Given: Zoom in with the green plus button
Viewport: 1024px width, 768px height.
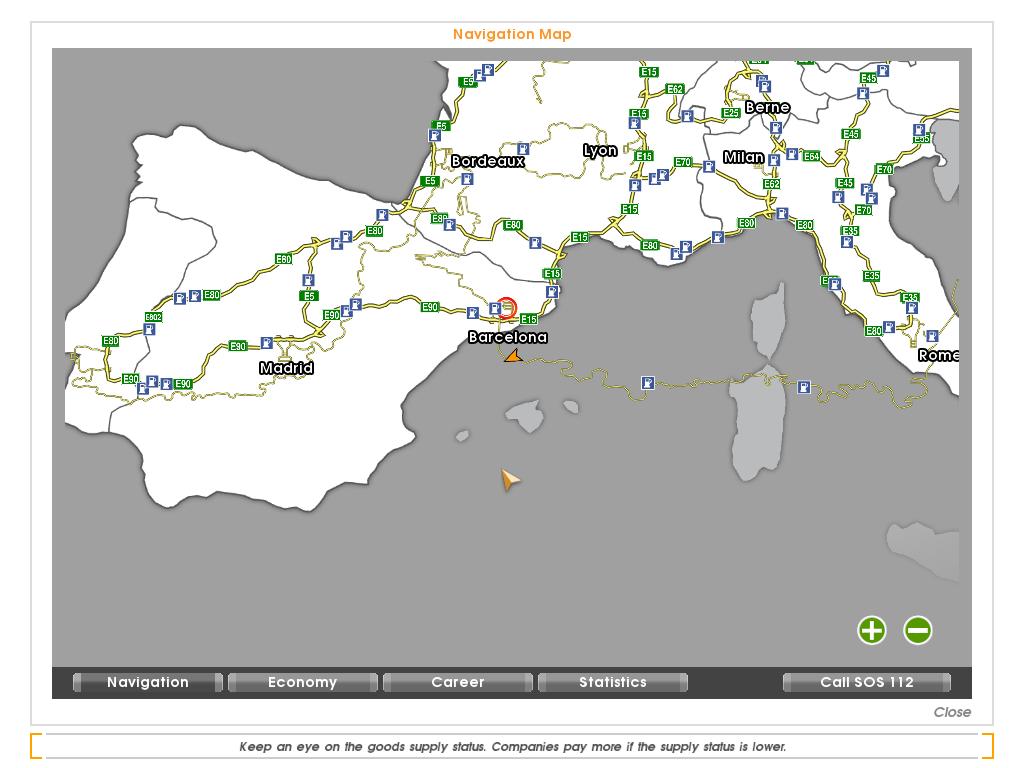Looking at the screenshot, I should tap(872, 630).
